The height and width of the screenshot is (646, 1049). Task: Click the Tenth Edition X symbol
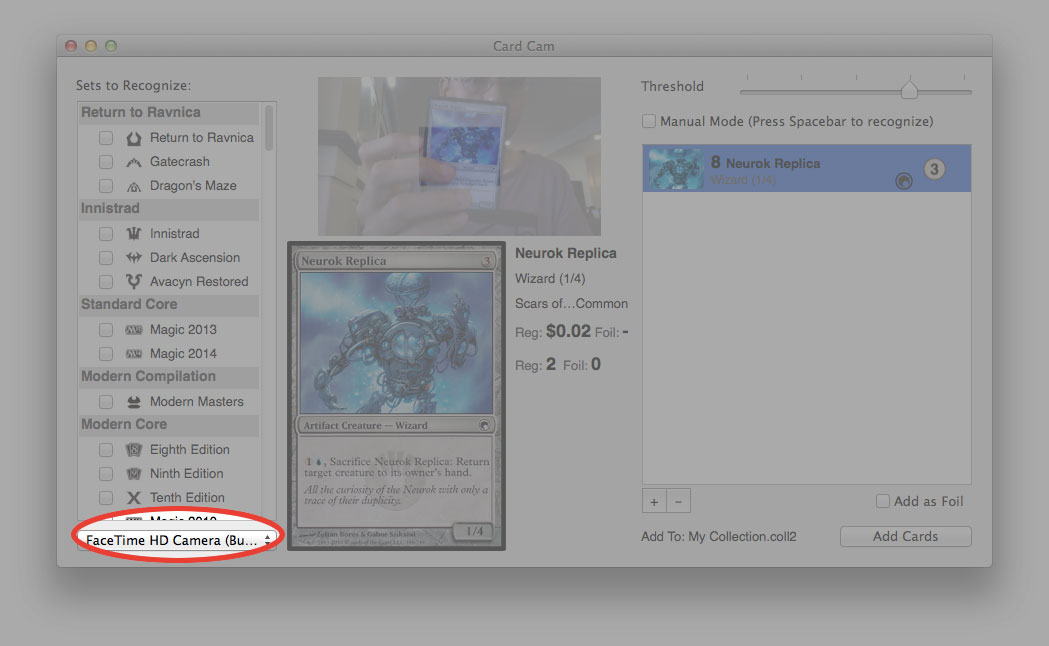[134, 497]
